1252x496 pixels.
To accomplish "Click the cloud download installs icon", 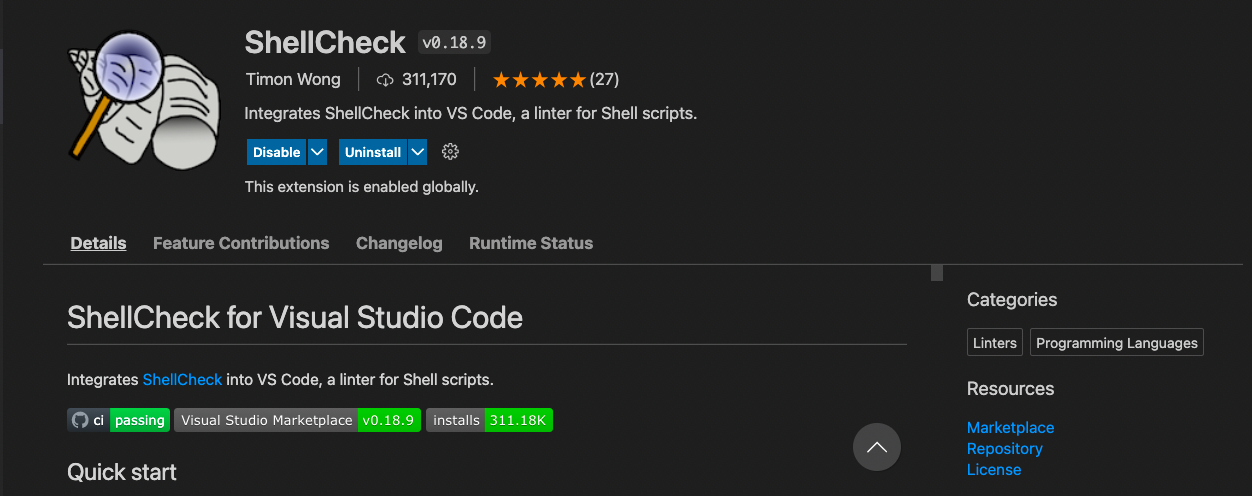I will (x=385, y=79).
